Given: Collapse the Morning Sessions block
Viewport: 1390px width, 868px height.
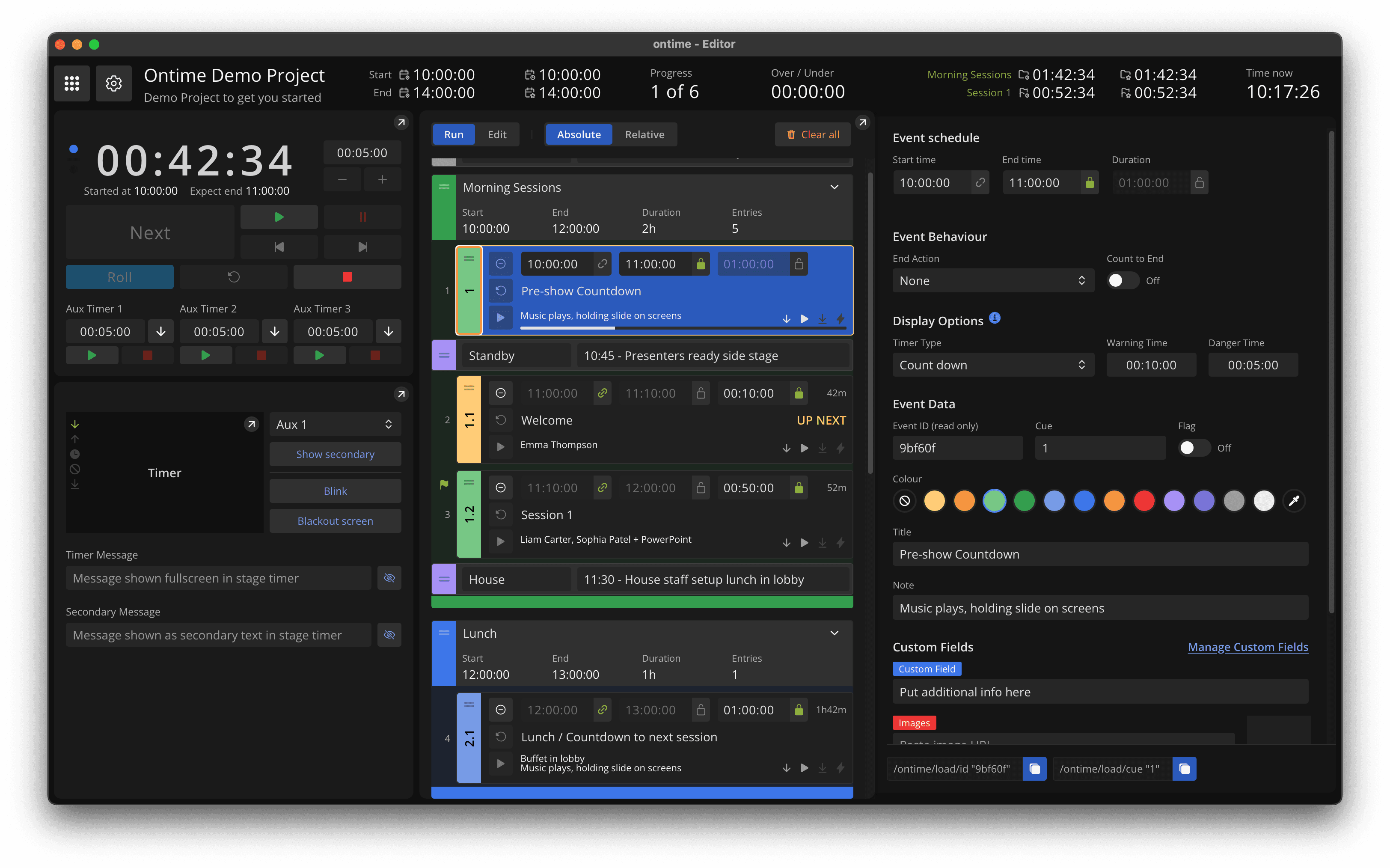Looking at the screenshot, I should click(x=835, y=187).
